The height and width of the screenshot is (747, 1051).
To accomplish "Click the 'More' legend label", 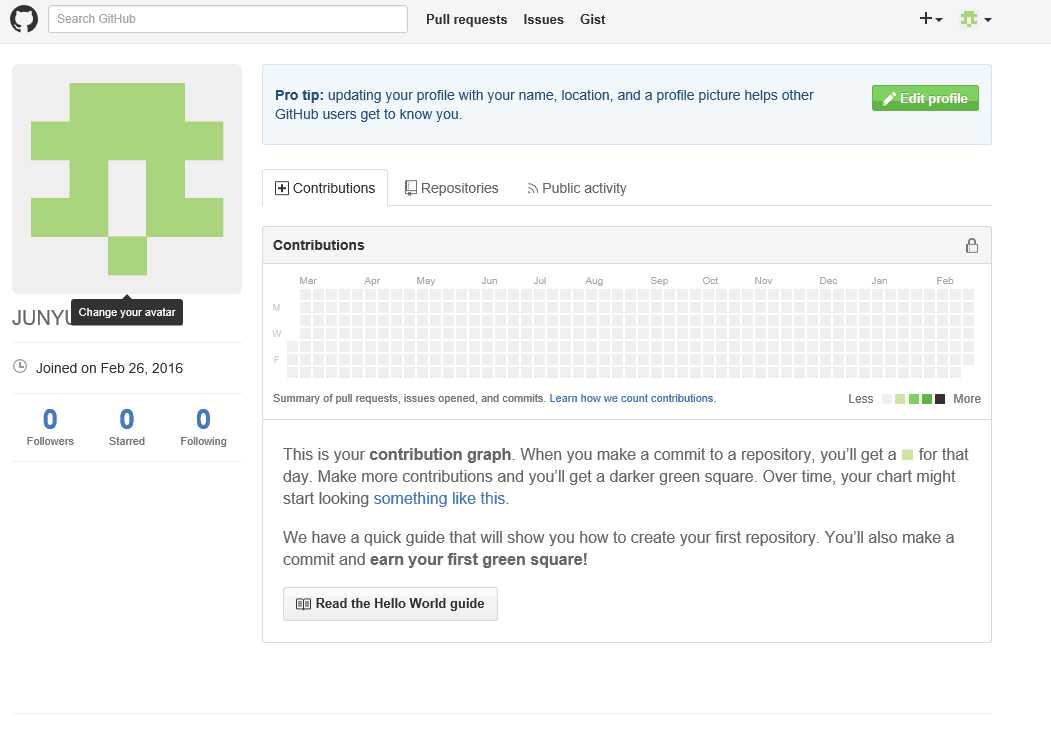I will tap(967, 399).
